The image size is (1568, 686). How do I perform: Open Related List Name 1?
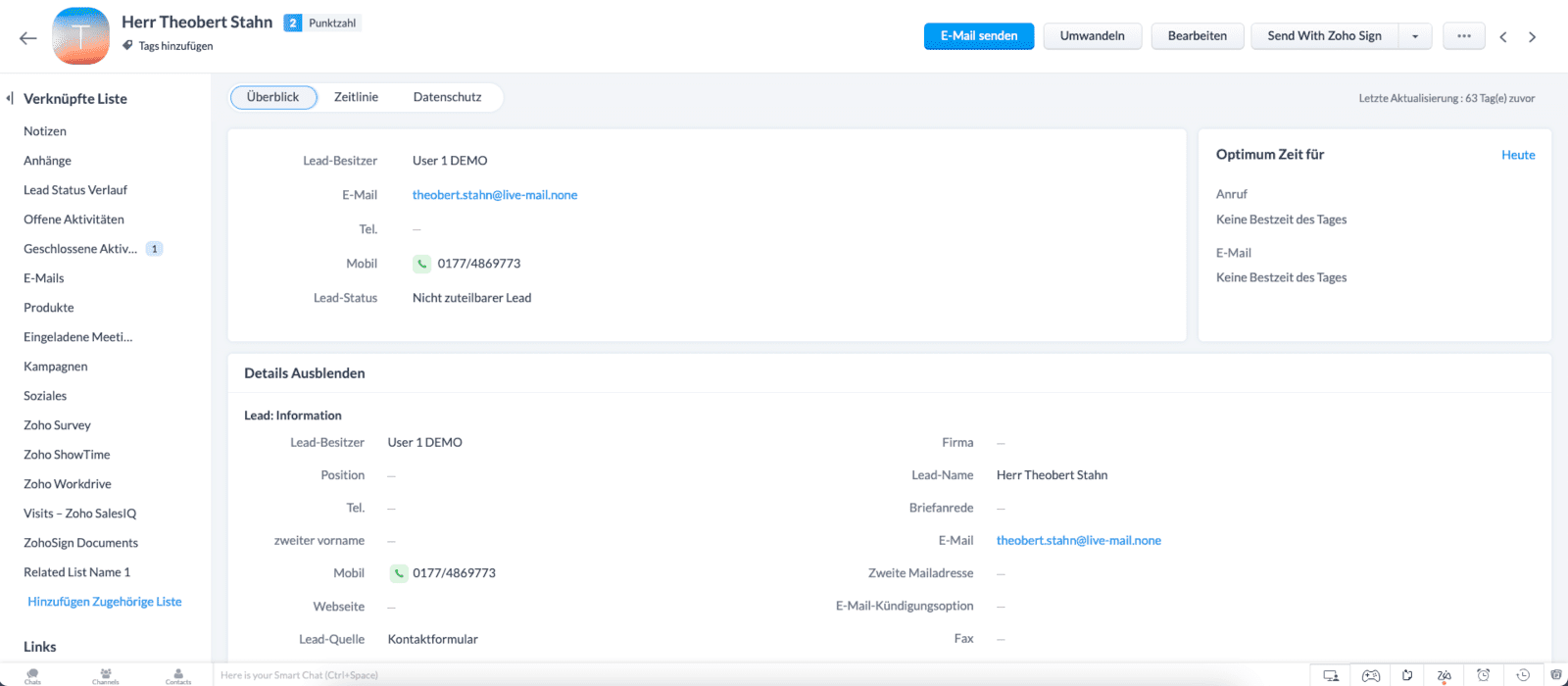pos(76,572)
